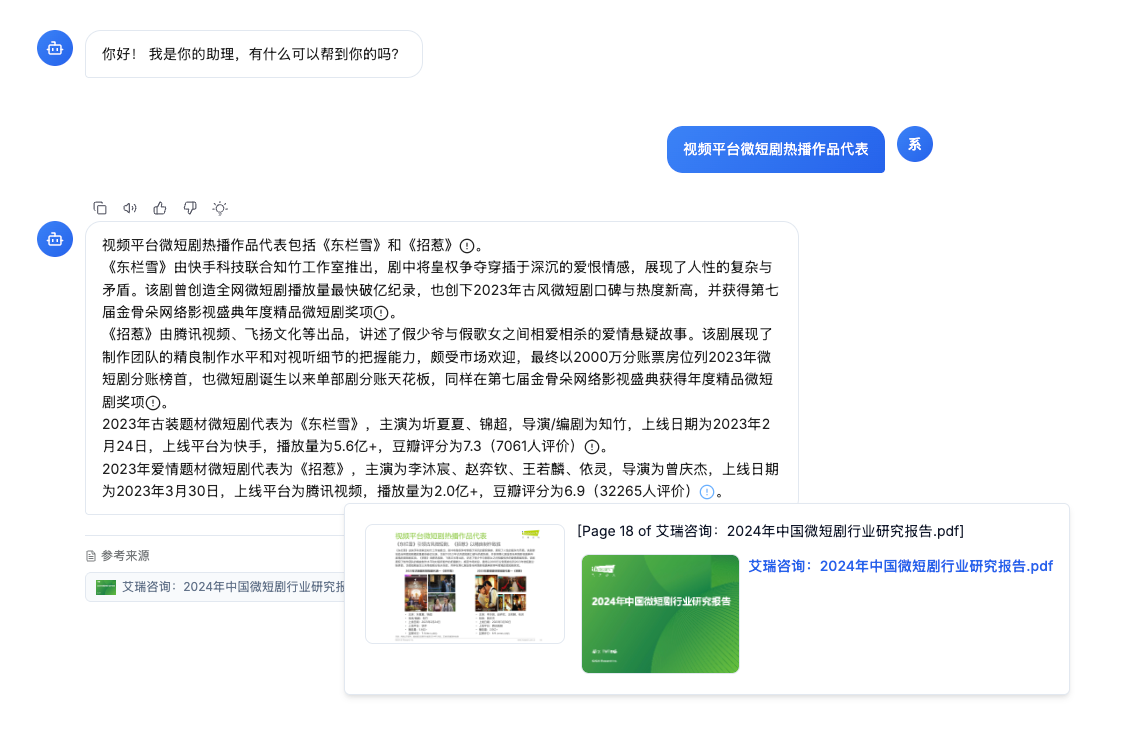Viewport: 1128px width, 730px height.
Task: Give a thumbs down to the response
Action: (190, 207)
